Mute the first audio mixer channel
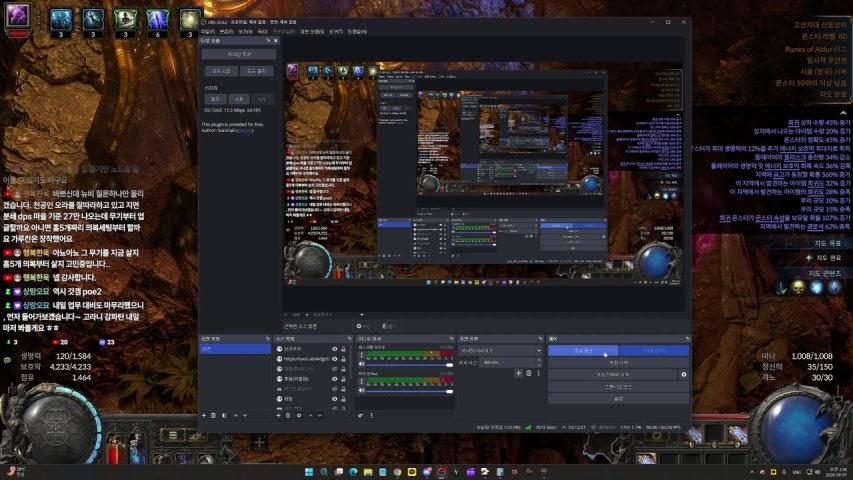This screenshot has width=853, height=480. click(361, 364)
